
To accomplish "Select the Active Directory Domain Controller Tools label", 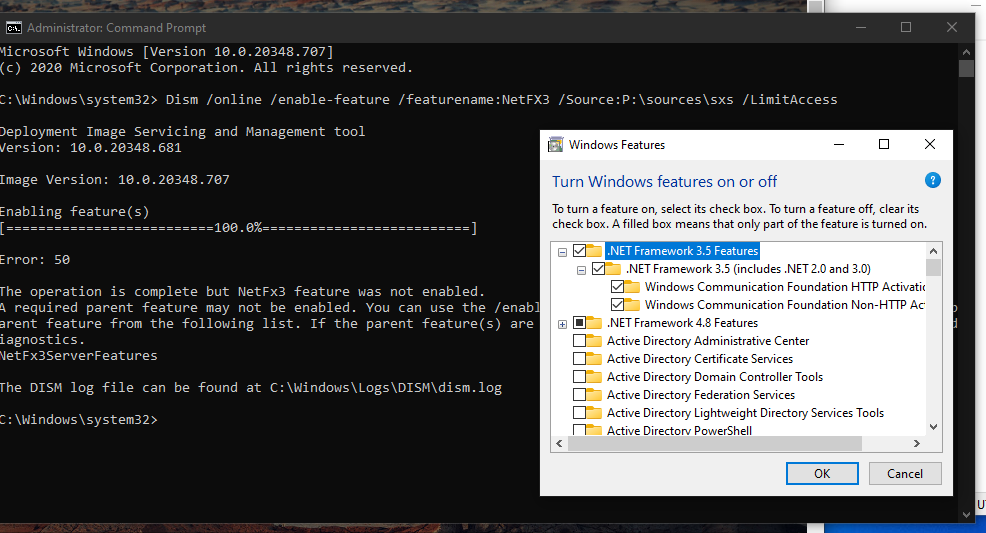I will coord(714,377).
